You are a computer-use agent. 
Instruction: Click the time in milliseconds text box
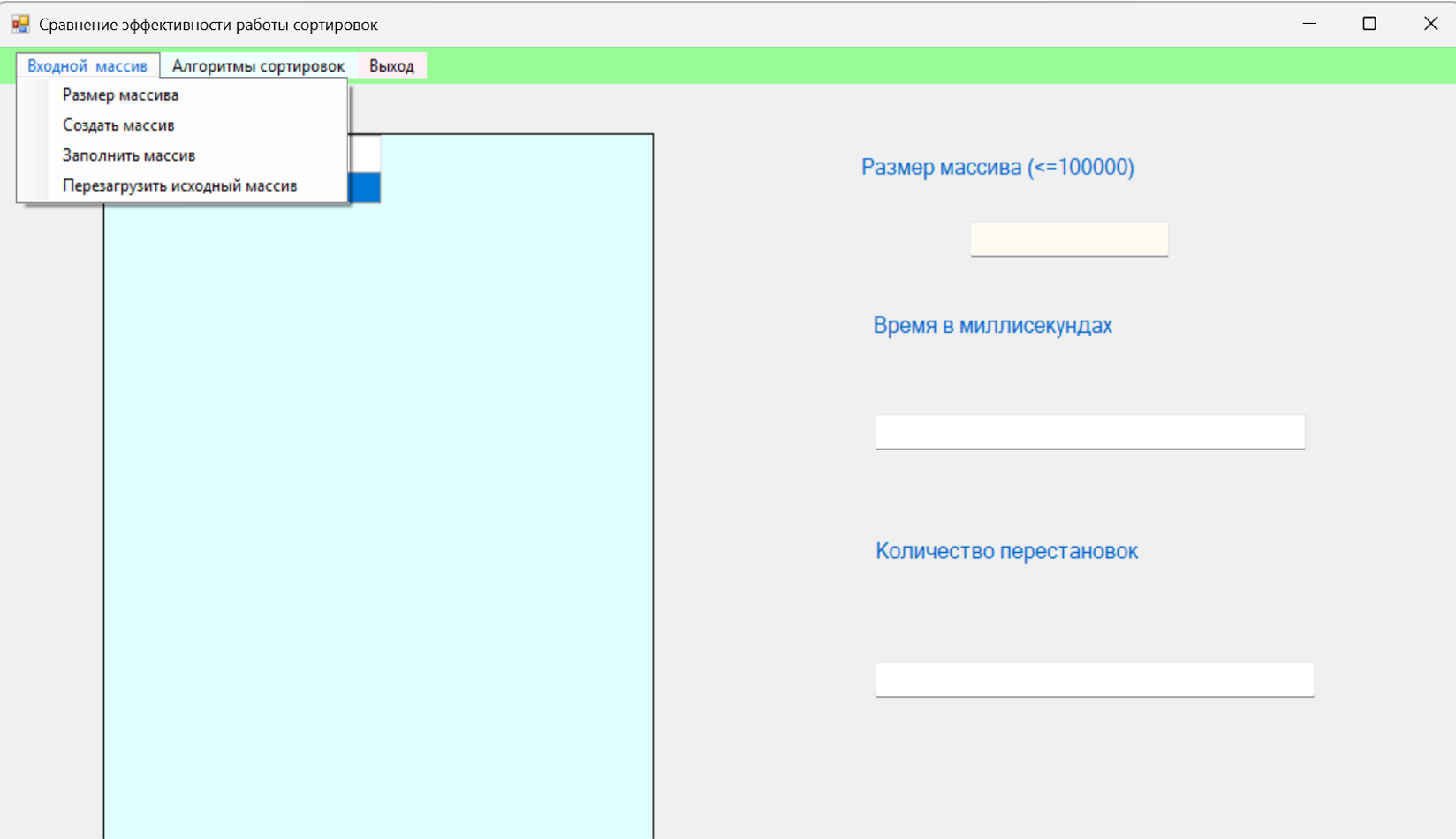1089,432
